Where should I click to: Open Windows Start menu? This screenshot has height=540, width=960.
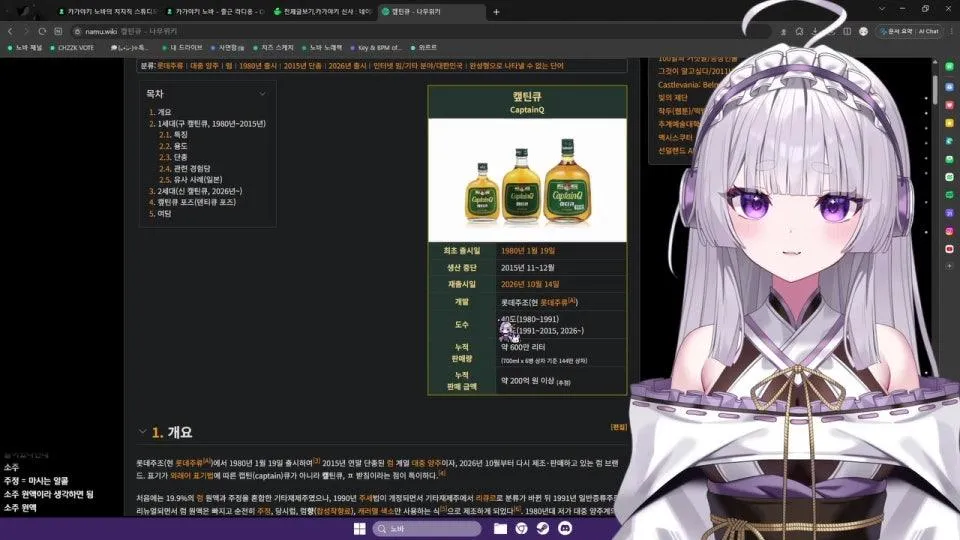click(359, 528)
